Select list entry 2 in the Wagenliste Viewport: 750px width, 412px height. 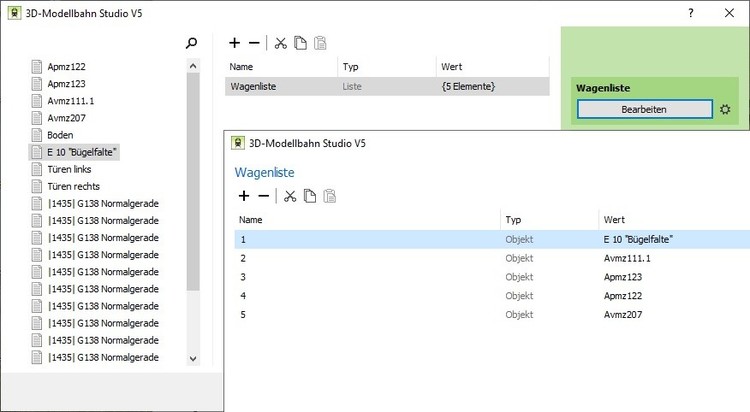coord(492,258)
